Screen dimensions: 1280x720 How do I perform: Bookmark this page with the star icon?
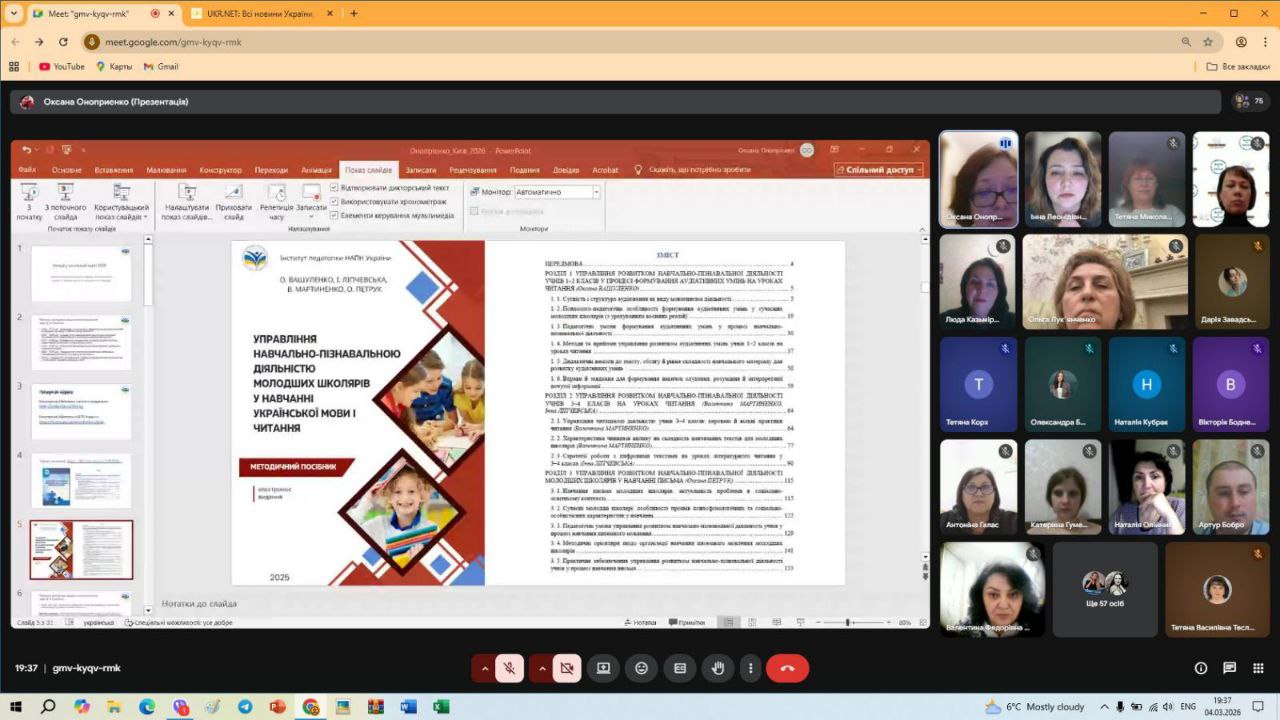[x=1208, y=42]
